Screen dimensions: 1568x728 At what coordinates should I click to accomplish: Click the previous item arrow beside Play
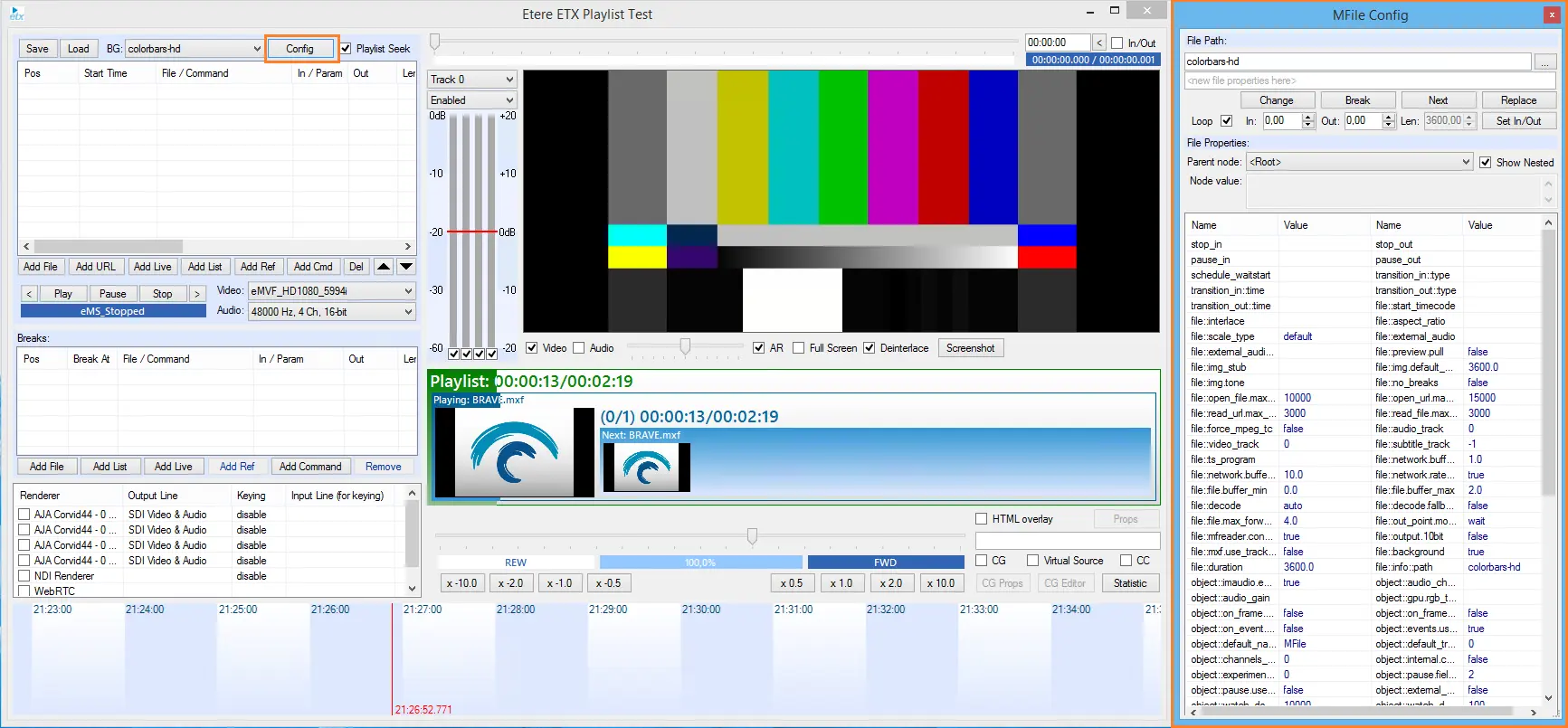(x=29, y=294)
